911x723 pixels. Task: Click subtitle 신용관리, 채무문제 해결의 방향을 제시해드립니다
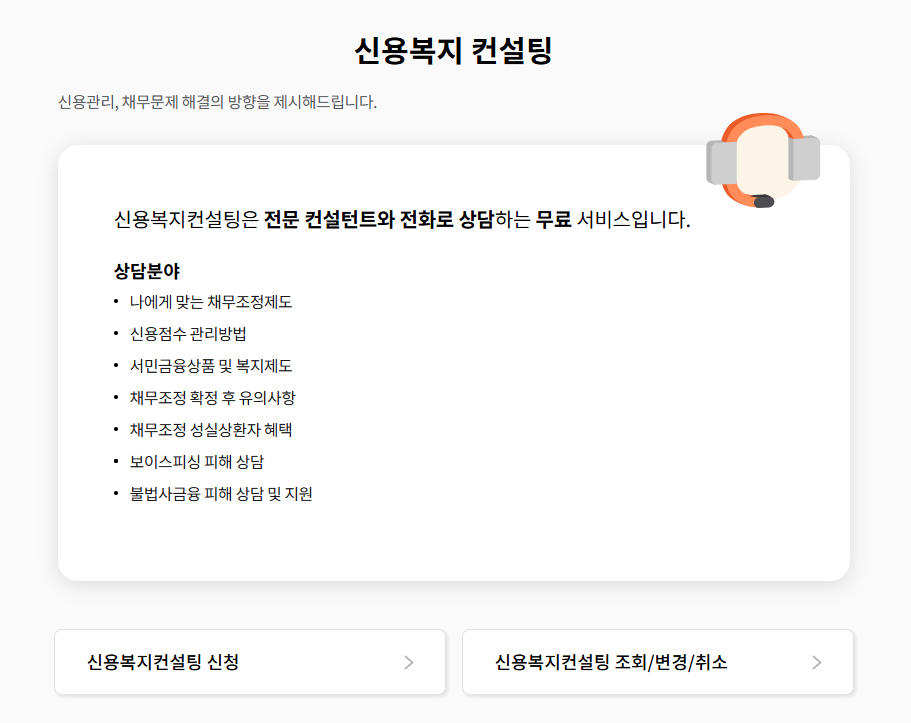click(x=218, y=102)
